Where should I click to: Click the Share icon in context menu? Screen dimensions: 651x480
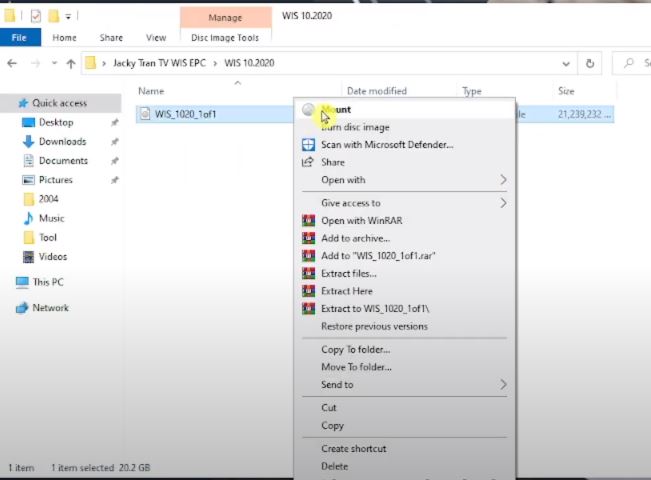(308, 162)
